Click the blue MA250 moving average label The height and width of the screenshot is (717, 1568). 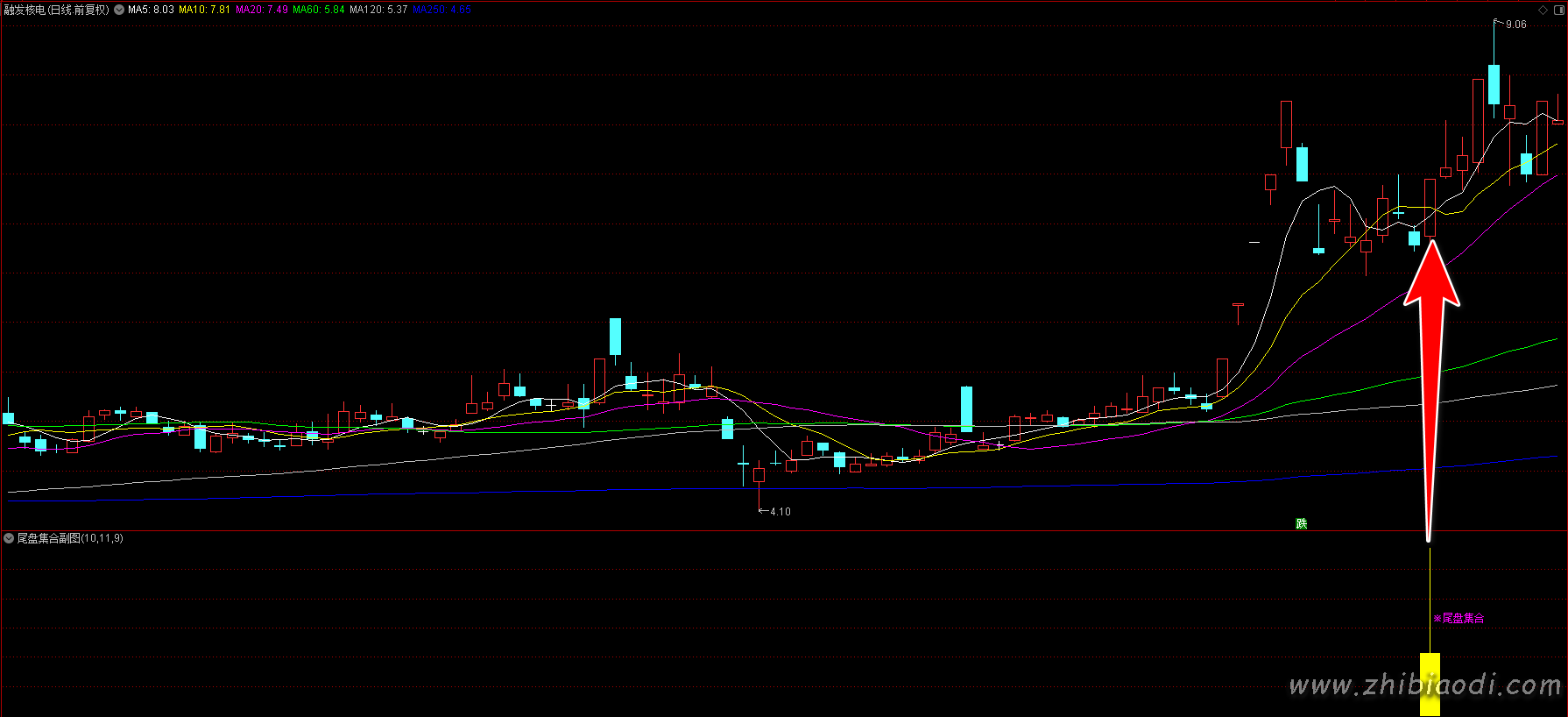pyautogui.click(x=441, y=10)
